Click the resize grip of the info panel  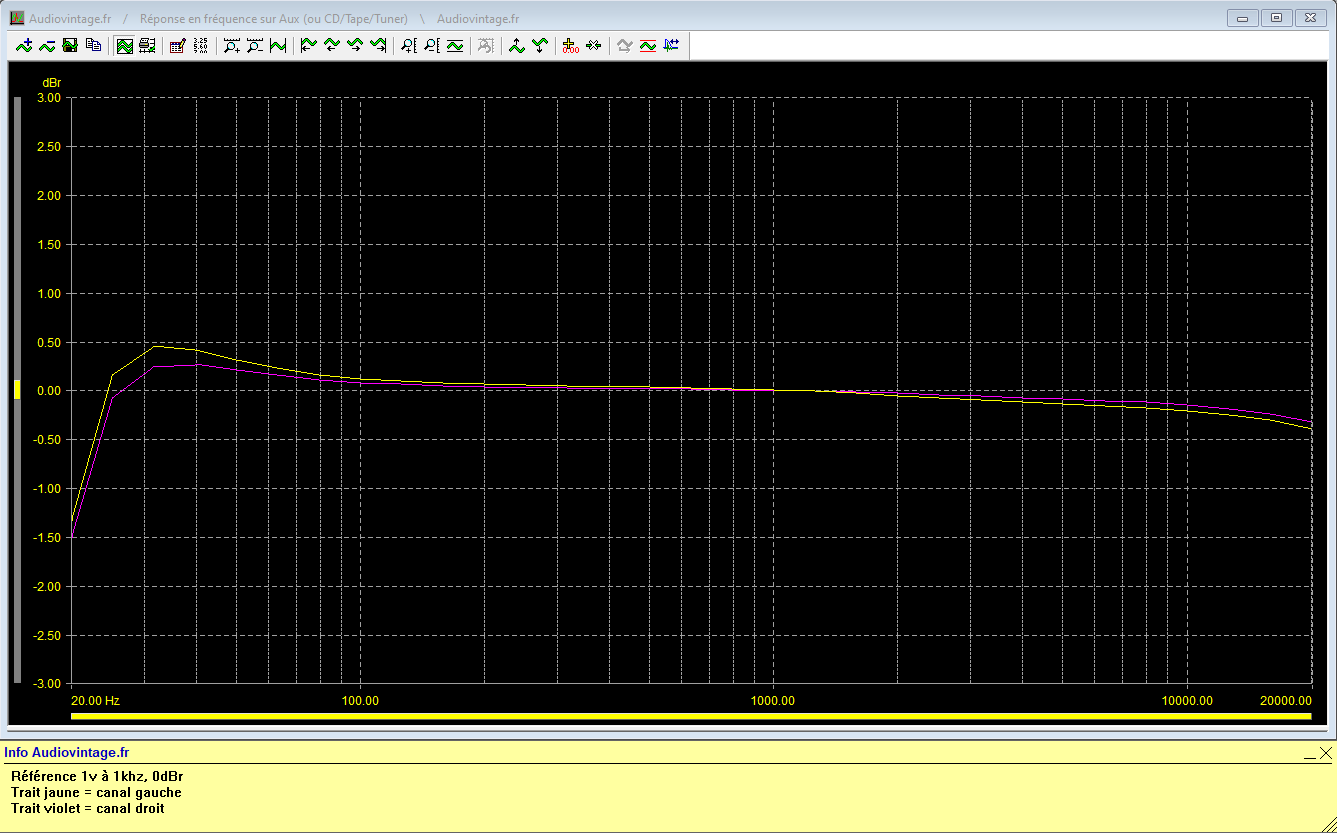coord(1329,825)
